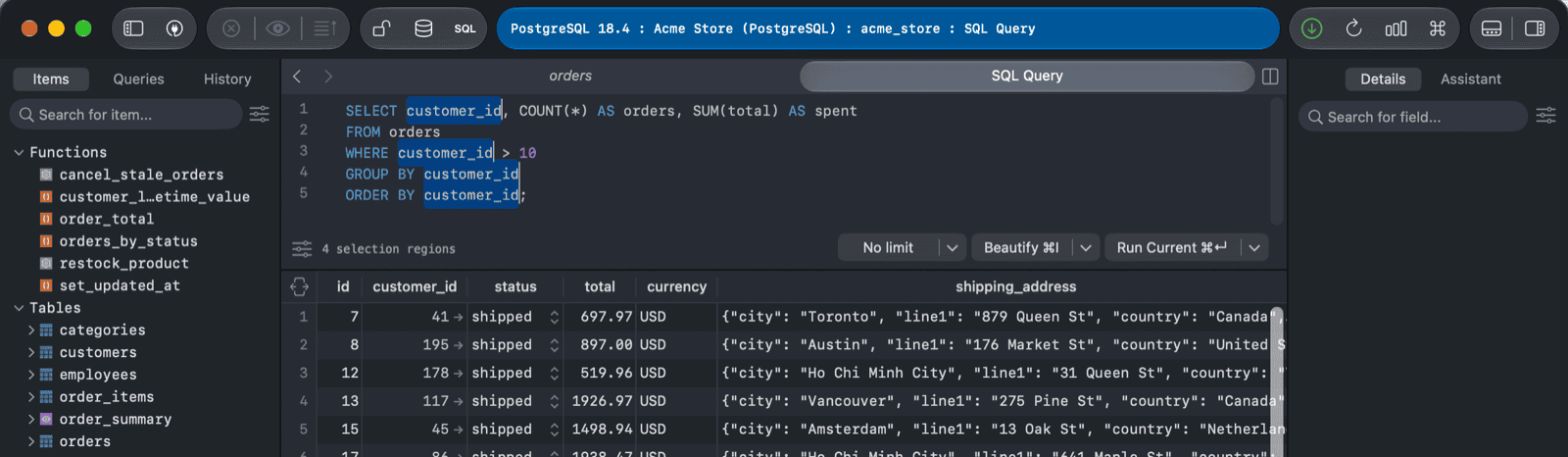Switch to the Assistant tab
Viewport: 1568px width, 457px height.
(1470, 78)
